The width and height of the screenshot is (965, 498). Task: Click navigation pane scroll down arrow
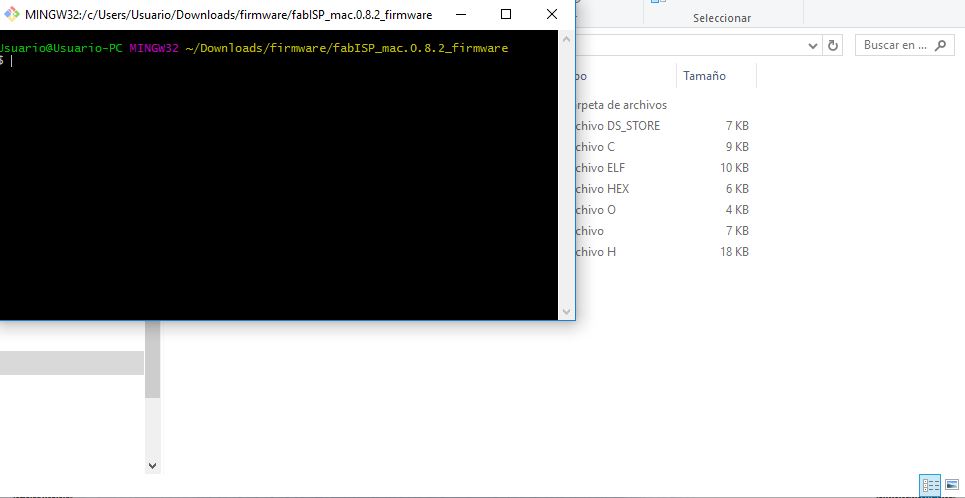click(153, 466)
